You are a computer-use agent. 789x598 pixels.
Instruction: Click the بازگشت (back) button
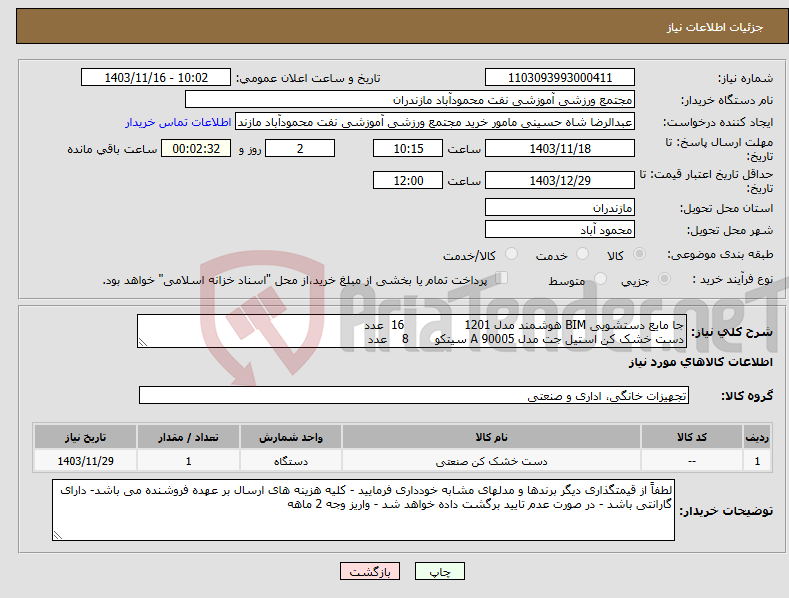click(370, 571)
